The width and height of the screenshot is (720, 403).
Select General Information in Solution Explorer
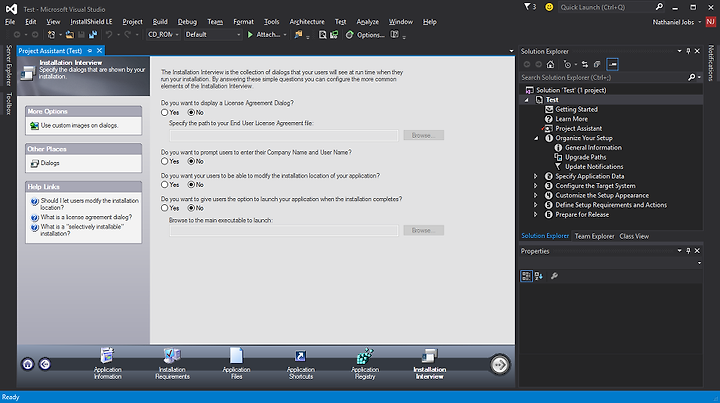point(593,148)
